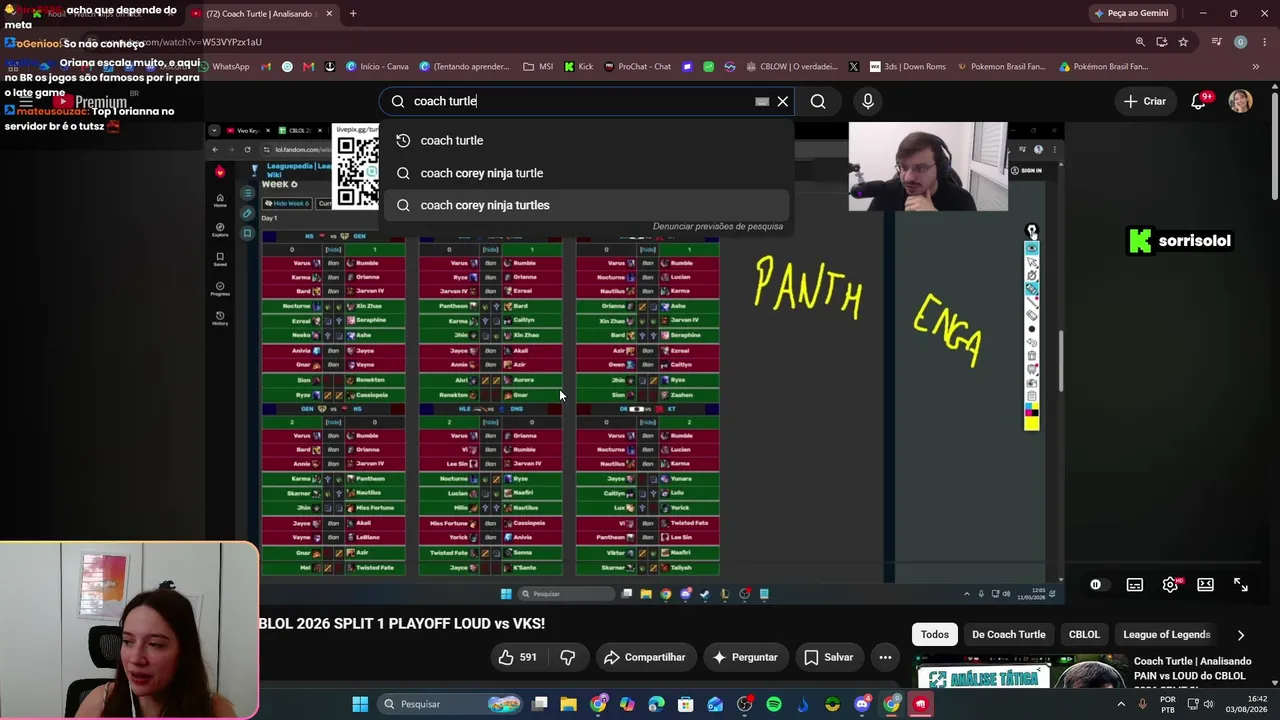Viewport: 1280px width, 720px height.
Task: Open the on-screen keyboard icon in search box
Action: point(762,101)
